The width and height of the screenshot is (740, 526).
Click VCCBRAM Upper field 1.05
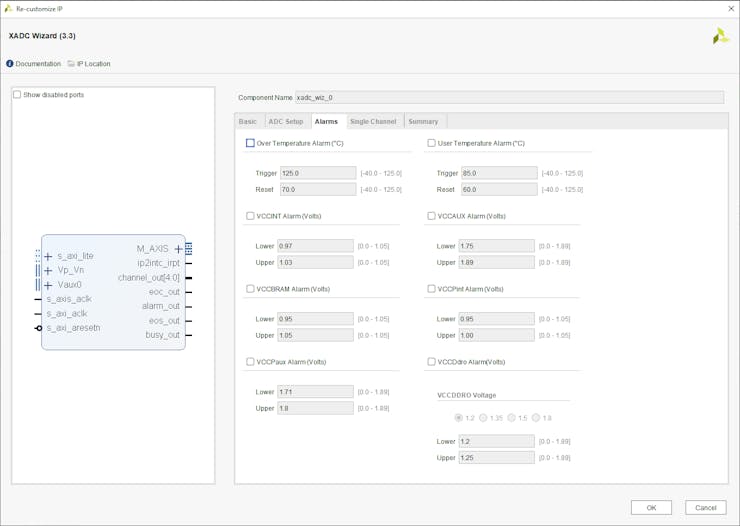pyautogui.click(x=315, y=335)
